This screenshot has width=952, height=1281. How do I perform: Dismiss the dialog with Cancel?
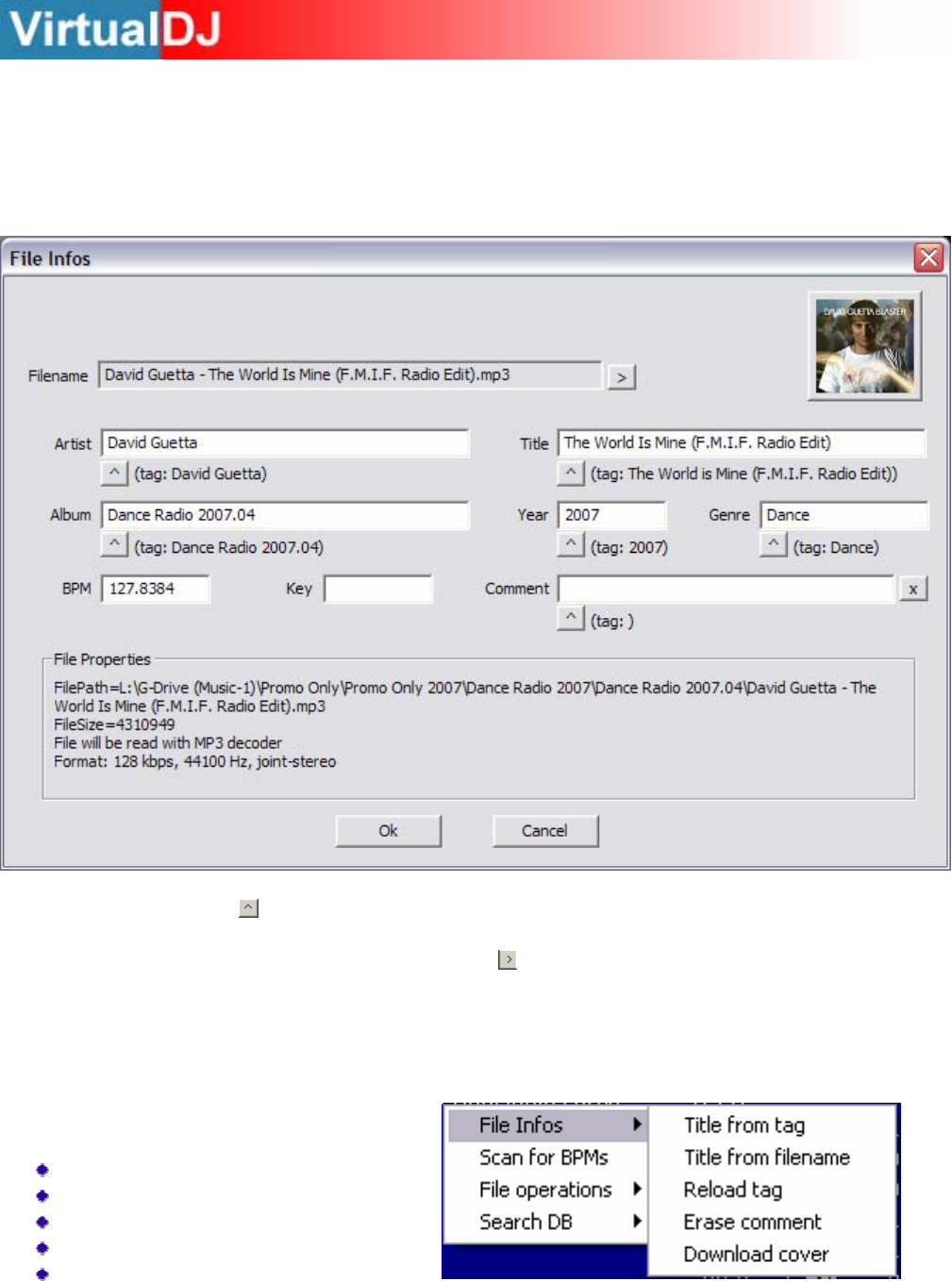pyautogui.click(x=545, y=831)
